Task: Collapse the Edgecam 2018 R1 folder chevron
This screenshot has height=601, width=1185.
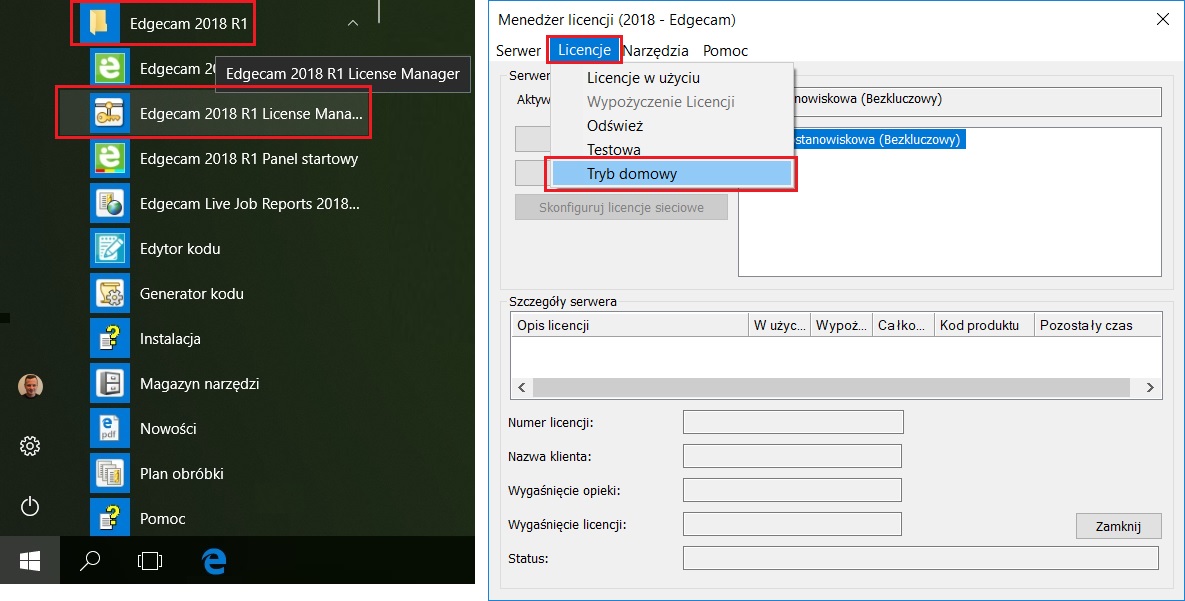Action: pos(353,23)
